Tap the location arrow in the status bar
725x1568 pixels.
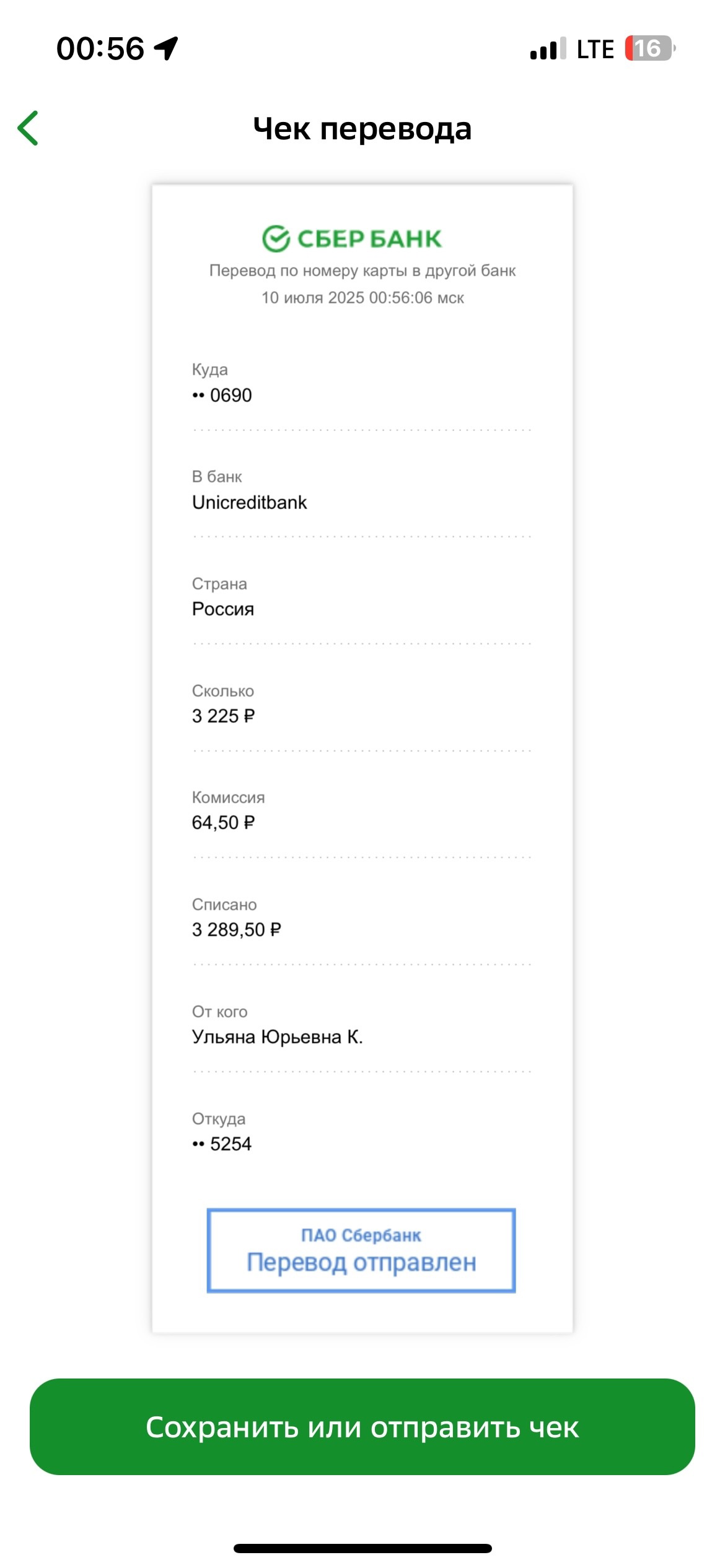click(166, 48)
